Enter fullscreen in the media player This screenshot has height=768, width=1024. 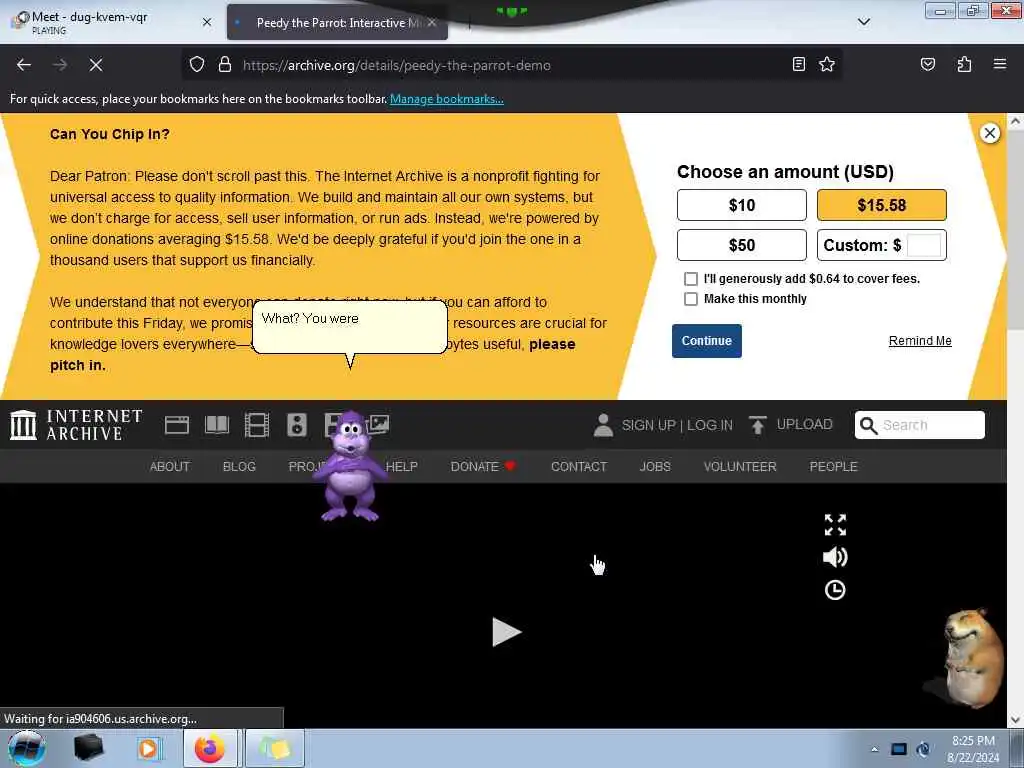[x=835, y=524]
